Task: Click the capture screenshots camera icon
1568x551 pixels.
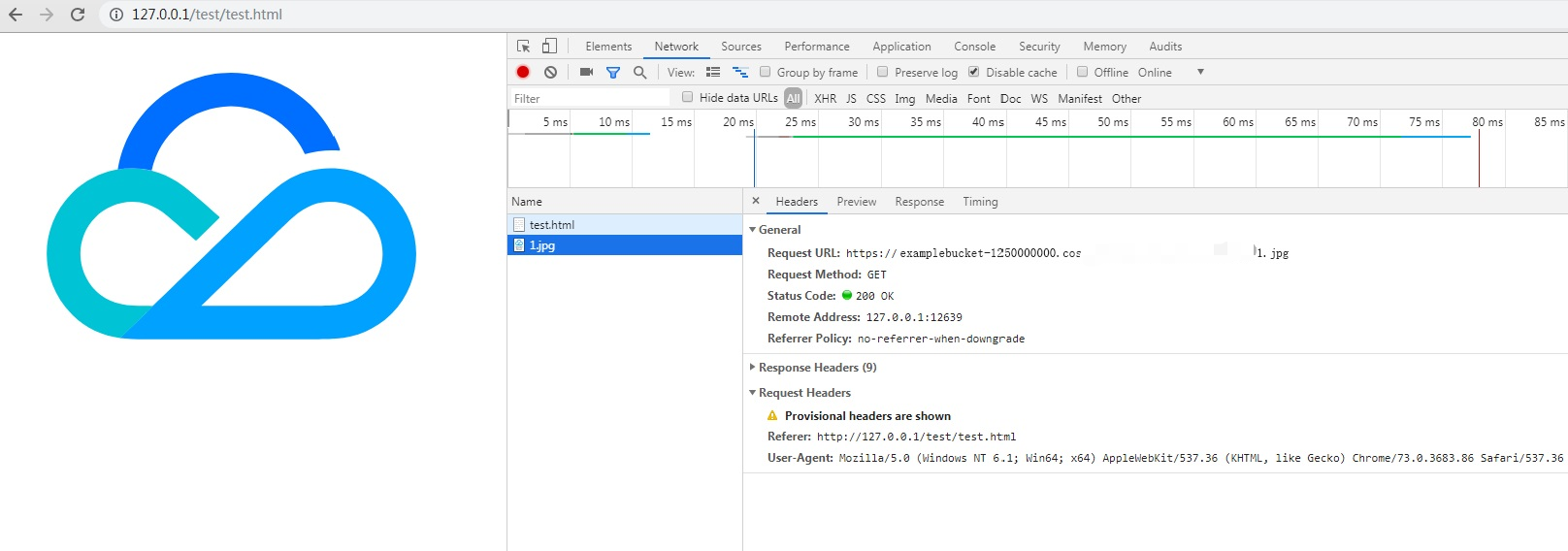Action: click(586, 72)
